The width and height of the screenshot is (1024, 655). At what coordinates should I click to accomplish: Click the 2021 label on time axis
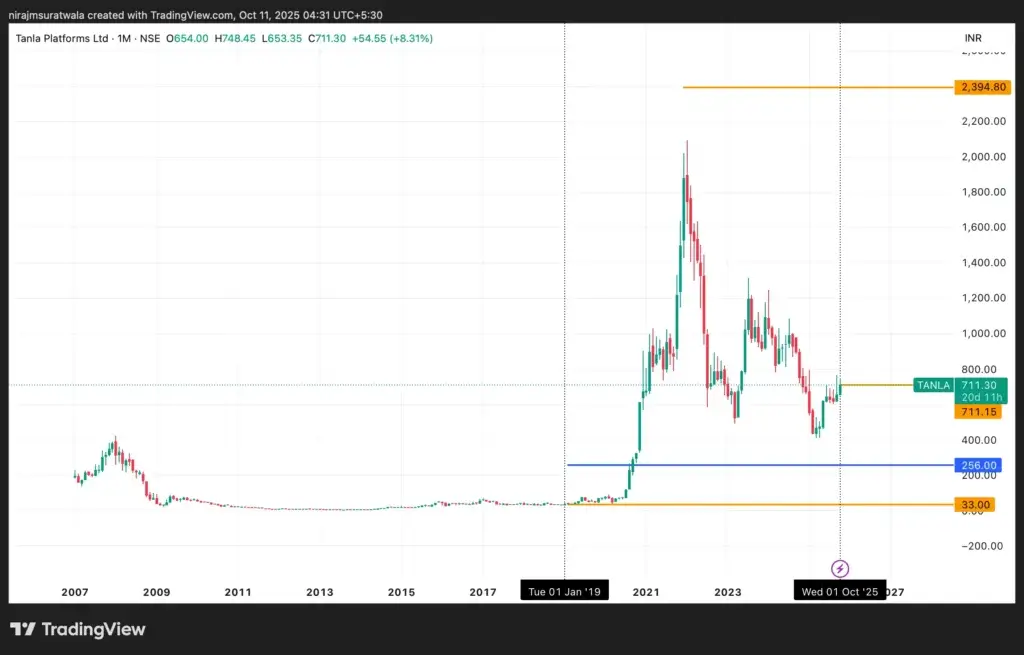tap(645, 592)
